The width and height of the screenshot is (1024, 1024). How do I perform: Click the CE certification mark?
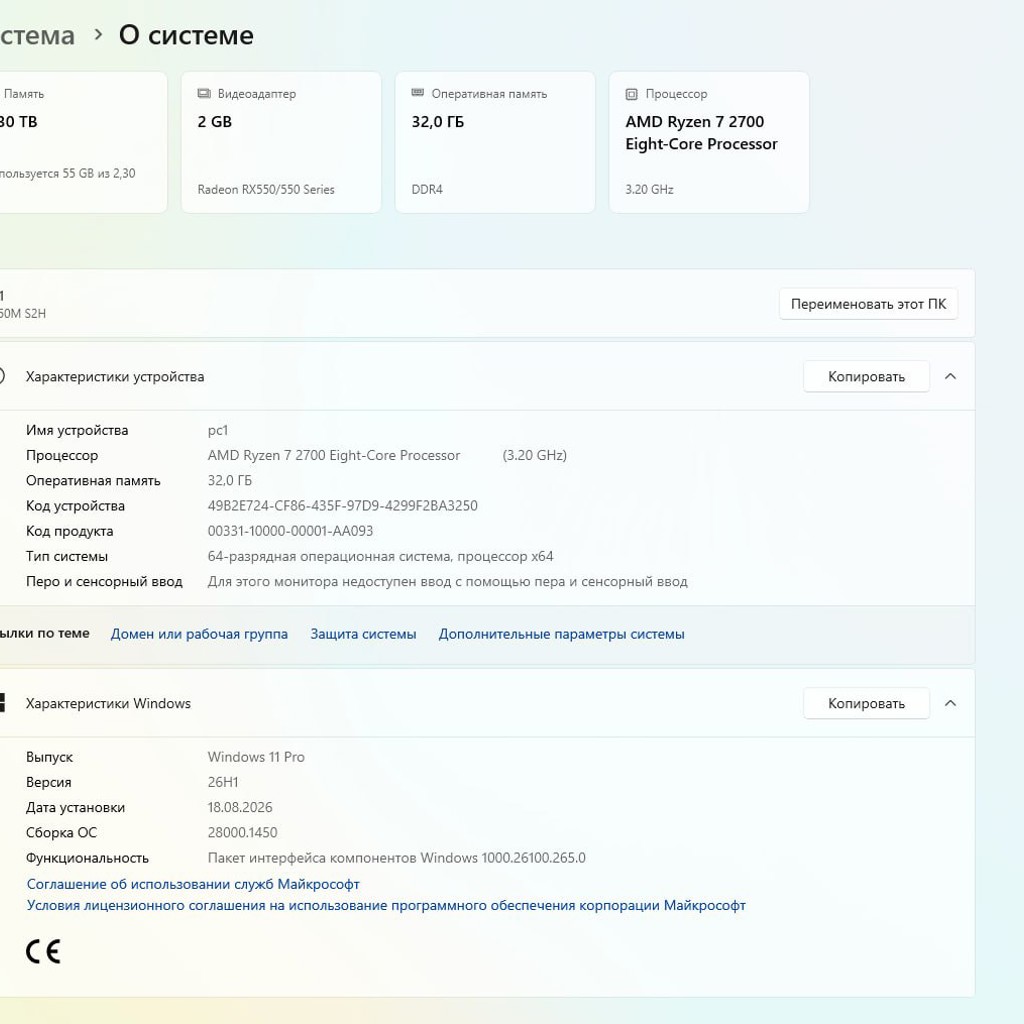(44, 952)
